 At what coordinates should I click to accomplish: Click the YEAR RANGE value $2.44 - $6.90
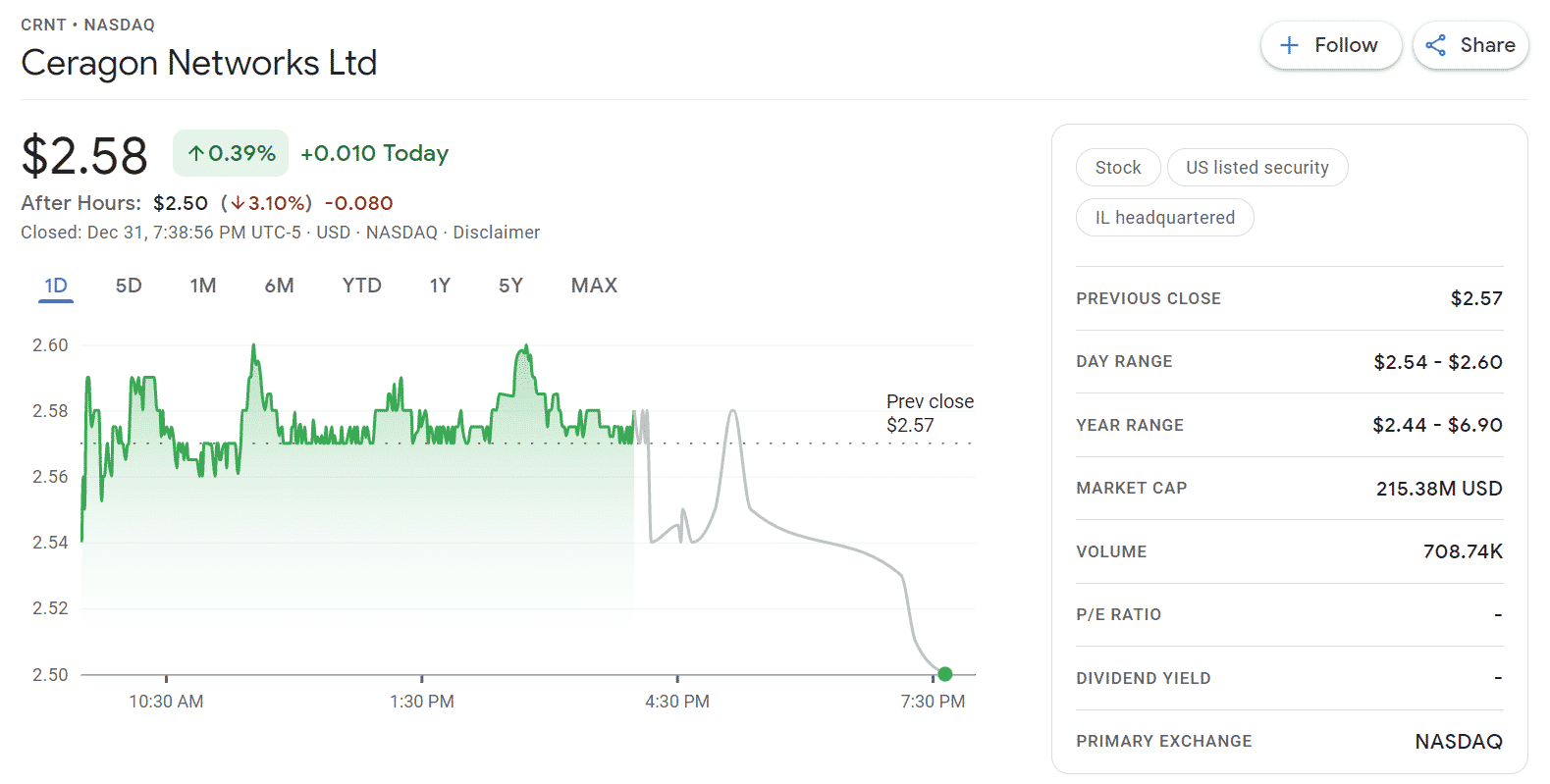pos(1438,425)
